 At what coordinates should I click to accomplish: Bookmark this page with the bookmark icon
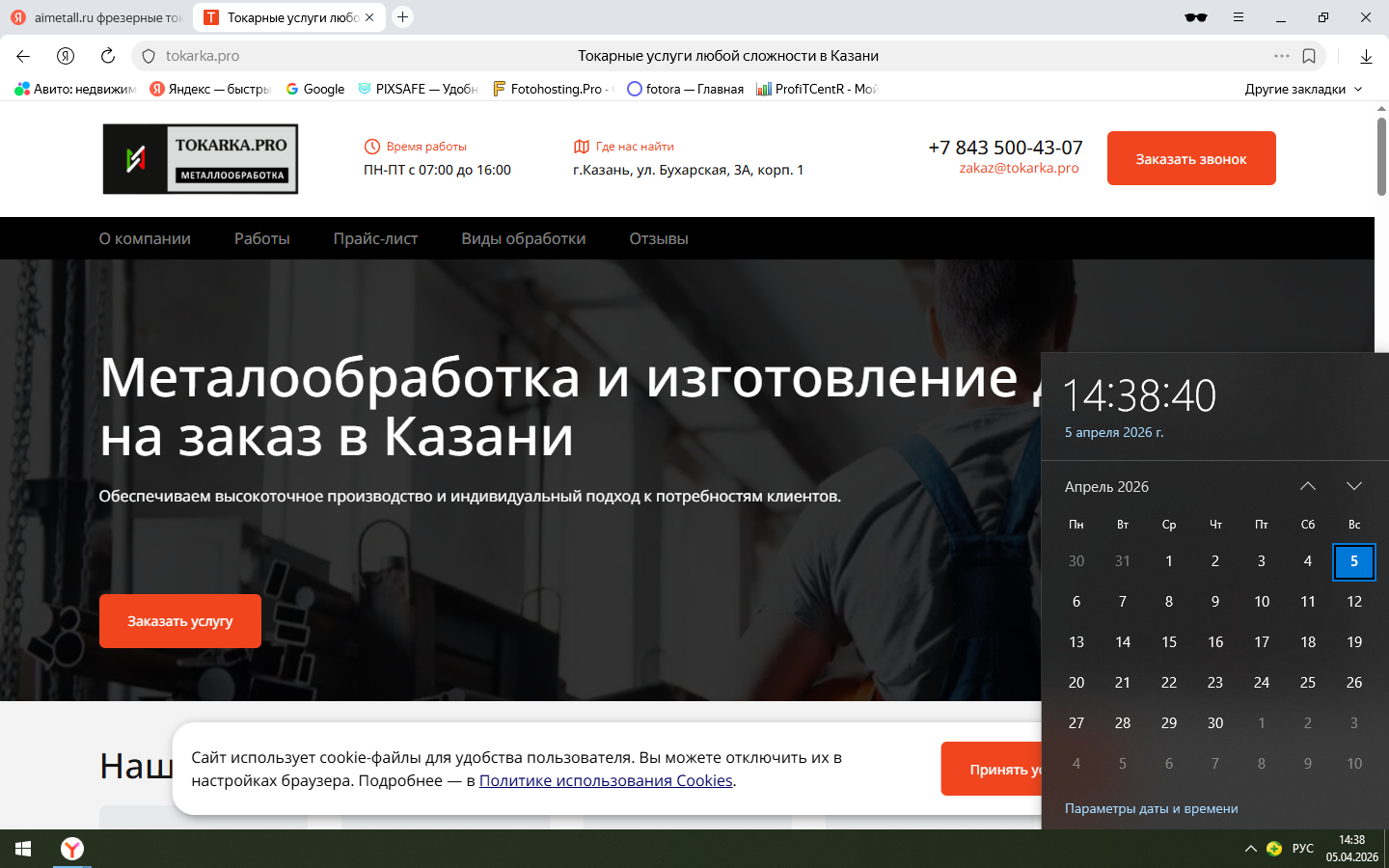pos(1309,56)
